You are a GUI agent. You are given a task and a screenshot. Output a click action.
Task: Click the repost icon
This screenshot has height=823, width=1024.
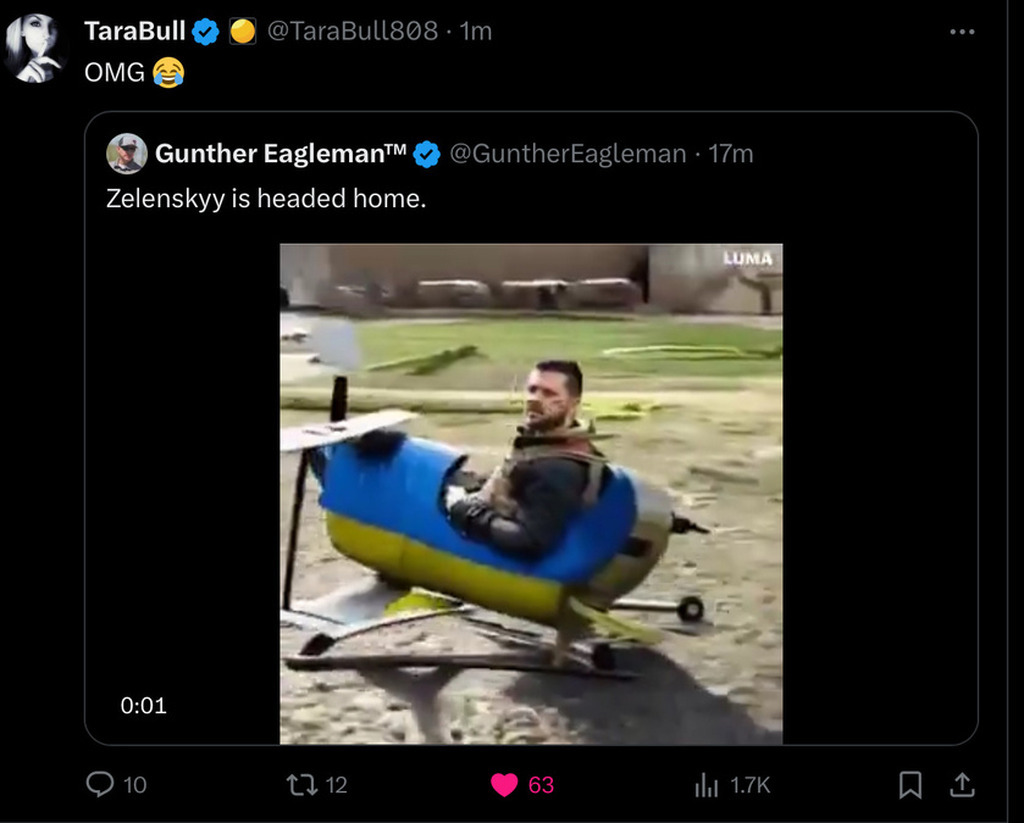301,785
